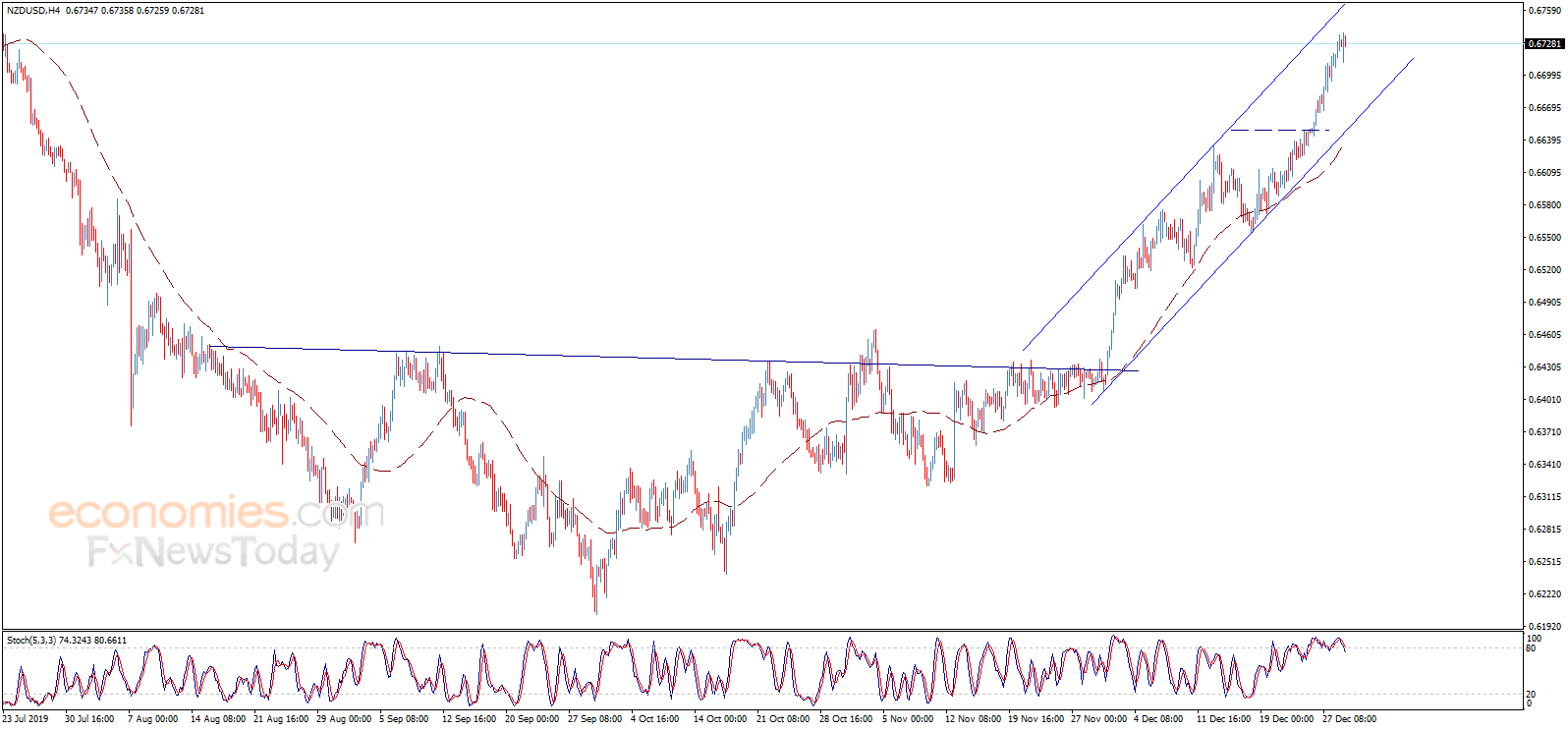
Task: Click the 100 level on stochastic scale
Action: tap(1534, 639)
